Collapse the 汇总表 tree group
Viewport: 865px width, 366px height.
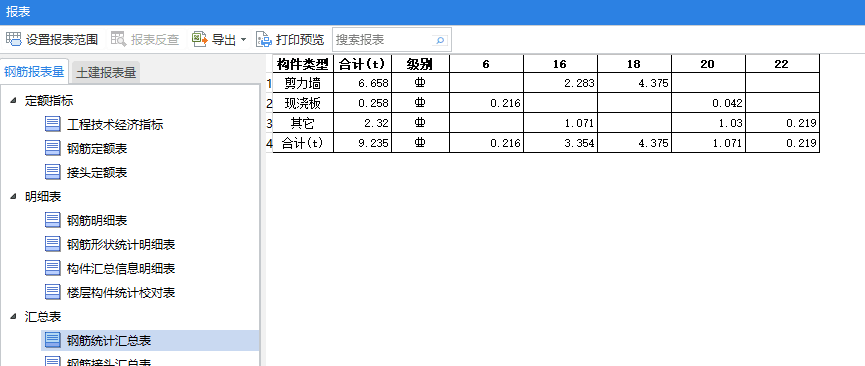point(13,316)
